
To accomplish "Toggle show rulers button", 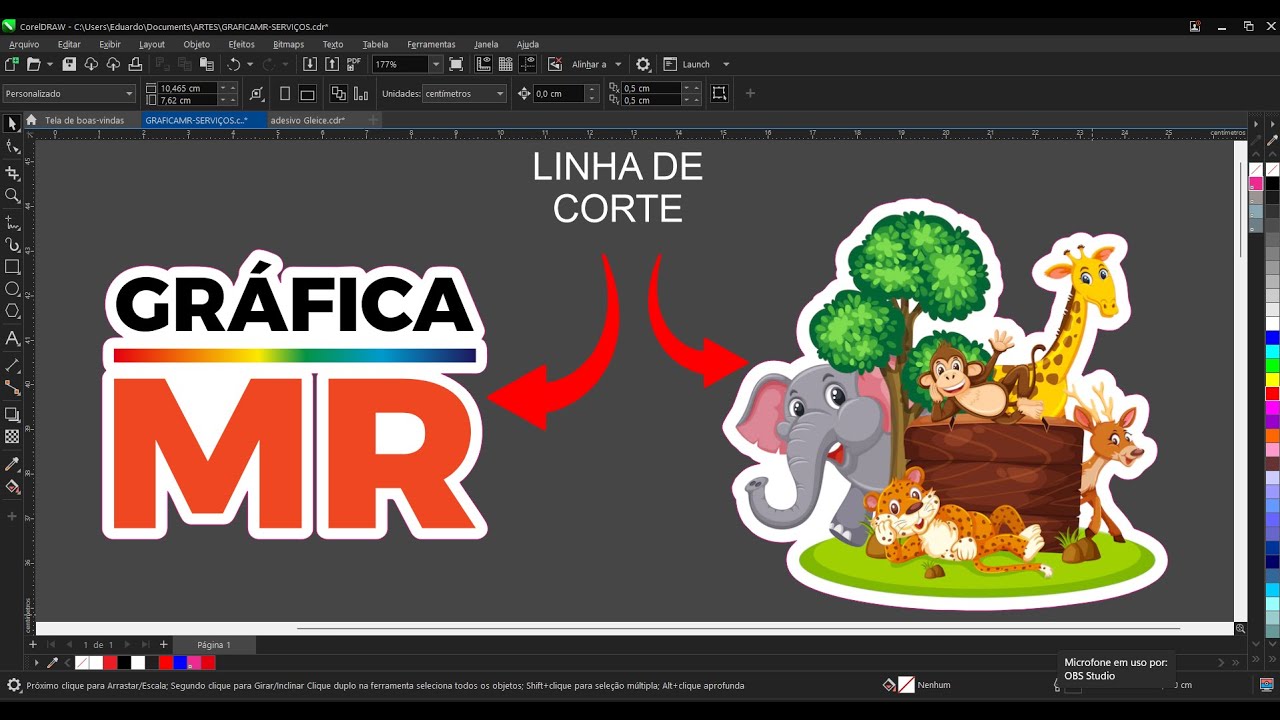I will pos(484,64).
